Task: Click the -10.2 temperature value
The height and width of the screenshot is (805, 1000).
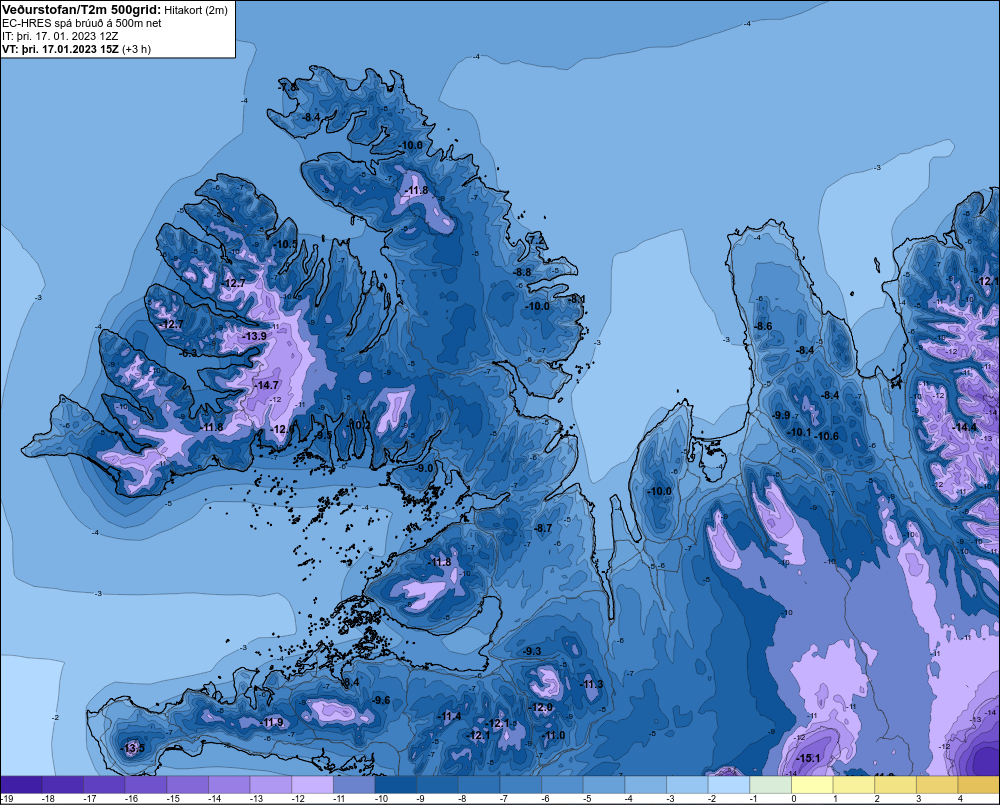Action: click(x=358, y=425)
